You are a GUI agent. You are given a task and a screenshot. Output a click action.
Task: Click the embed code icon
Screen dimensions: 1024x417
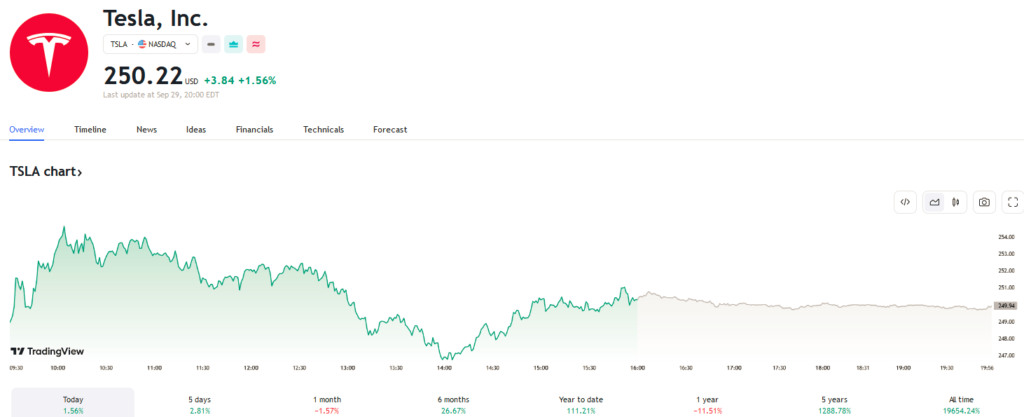(905, 202)
